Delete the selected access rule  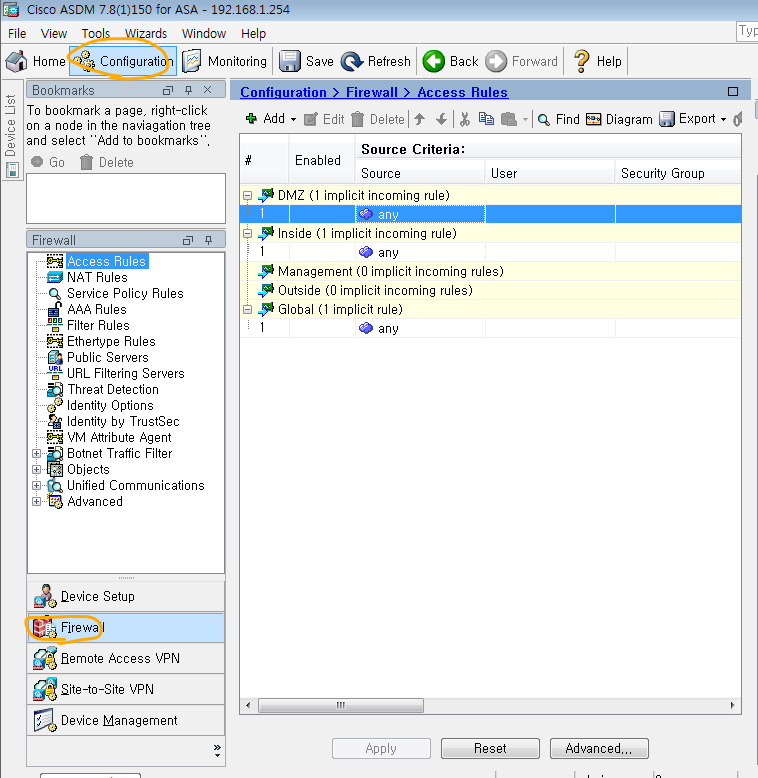(378, 119)
